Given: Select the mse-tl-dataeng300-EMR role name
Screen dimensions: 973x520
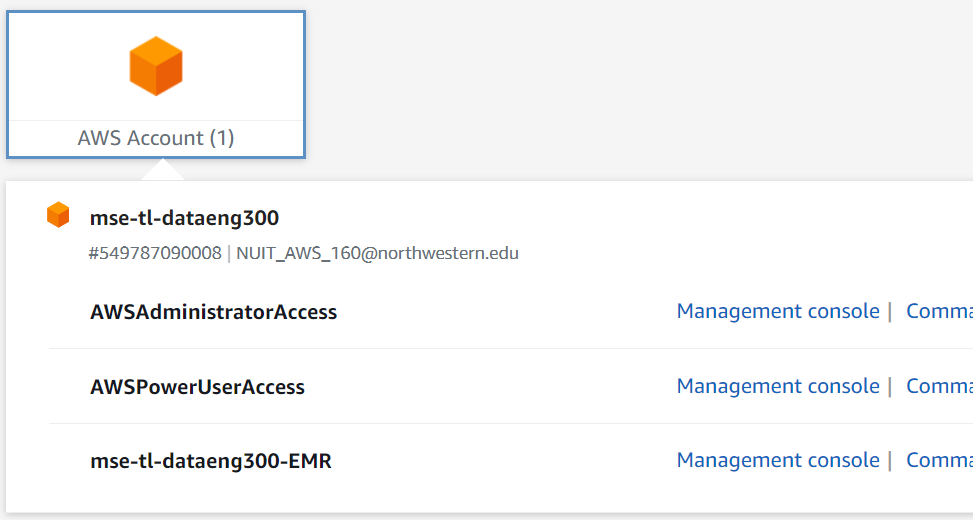Looking at the screenshot, I should click(x=210, y=461).
